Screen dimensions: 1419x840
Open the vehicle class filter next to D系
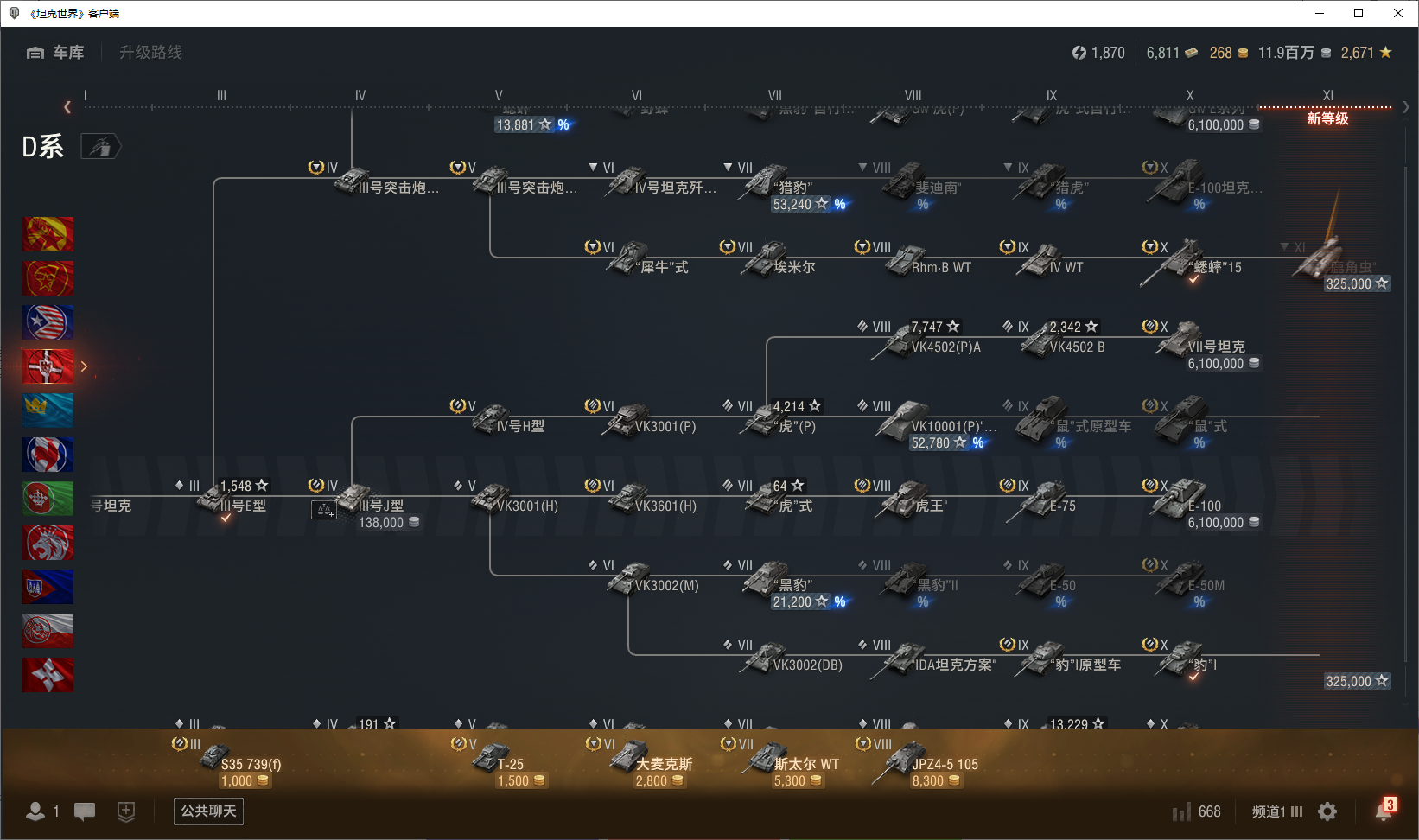pos(101,147)
